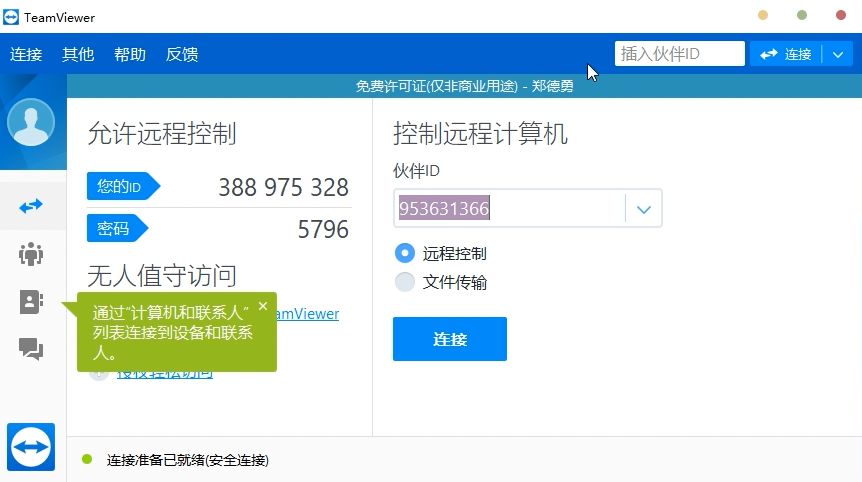The image size is (862, 482).
Task: Click the green connection status indicator
Action: click(x=87, y=460)
